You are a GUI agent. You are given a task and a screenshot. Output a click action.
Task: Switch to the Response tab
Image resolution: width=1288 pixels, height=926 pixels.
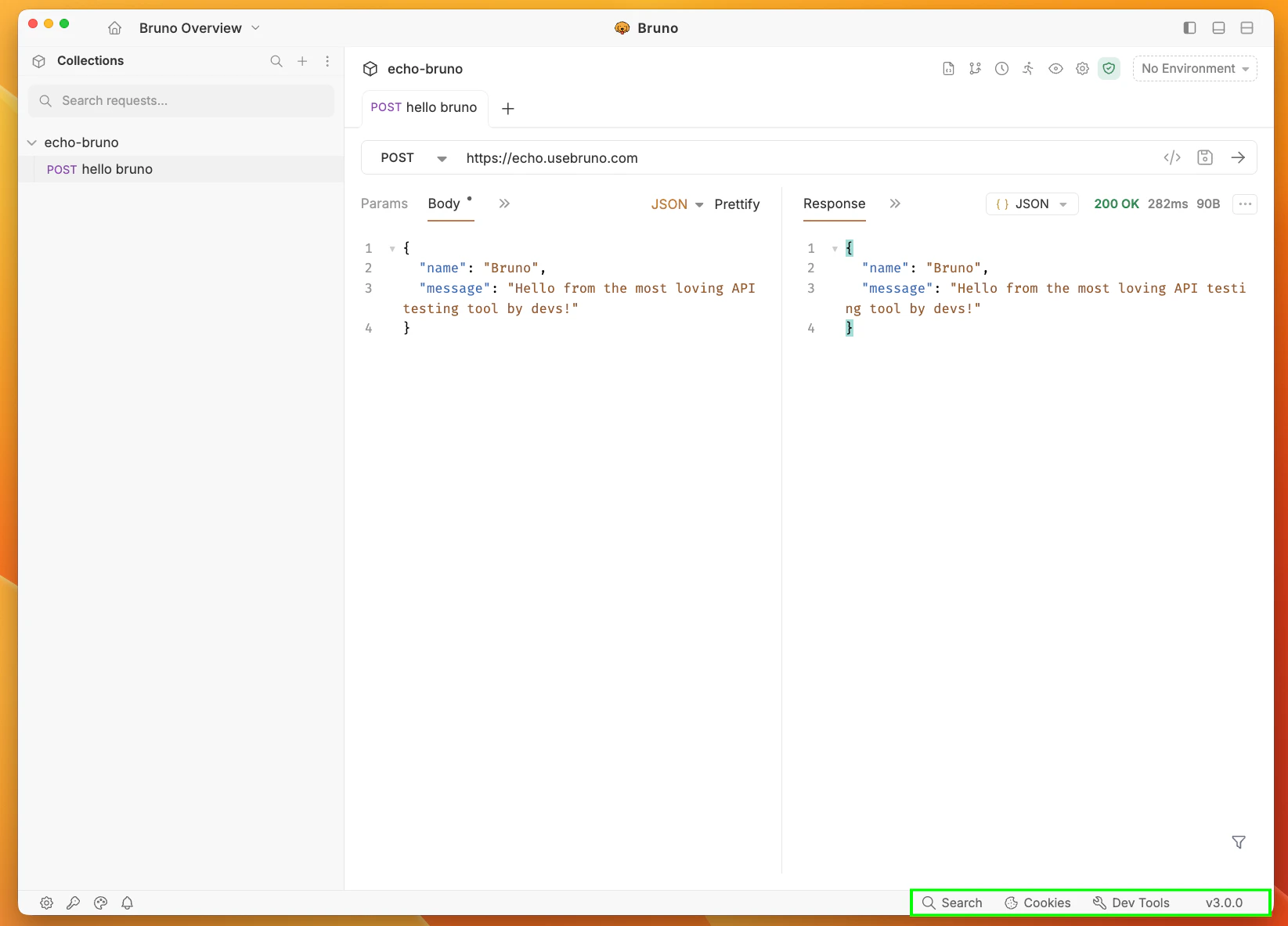point(833,204)
